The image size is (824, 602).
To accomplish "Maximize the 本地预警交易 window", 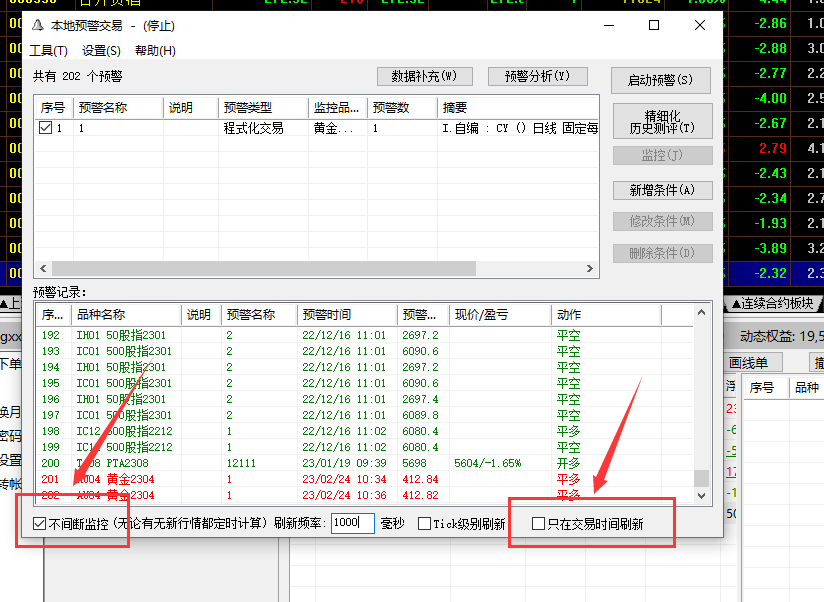I will click(x=654, y=25).
